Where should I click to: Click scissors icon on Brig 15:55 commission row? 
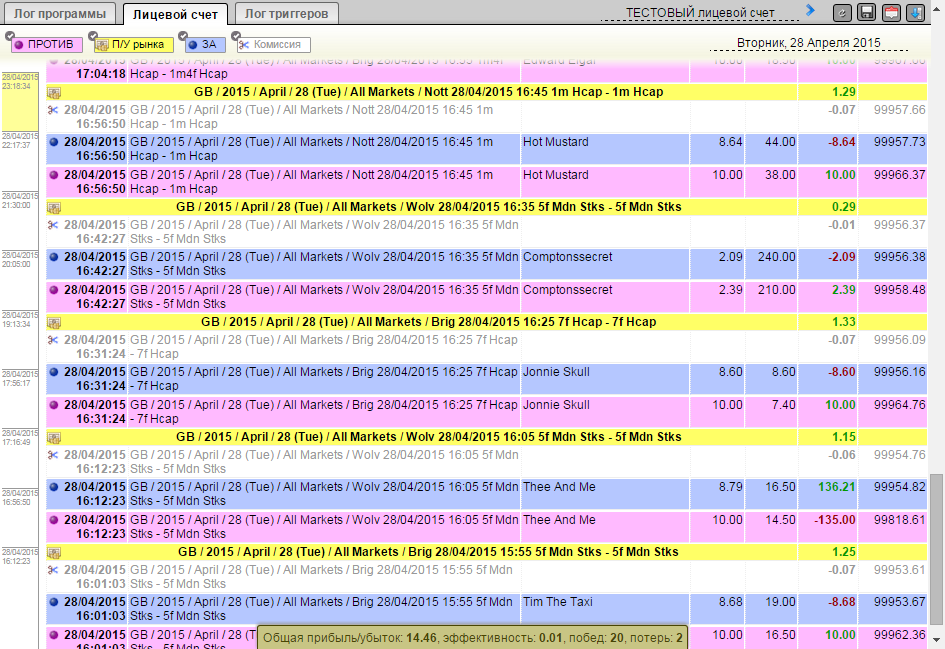coord(54,571)
